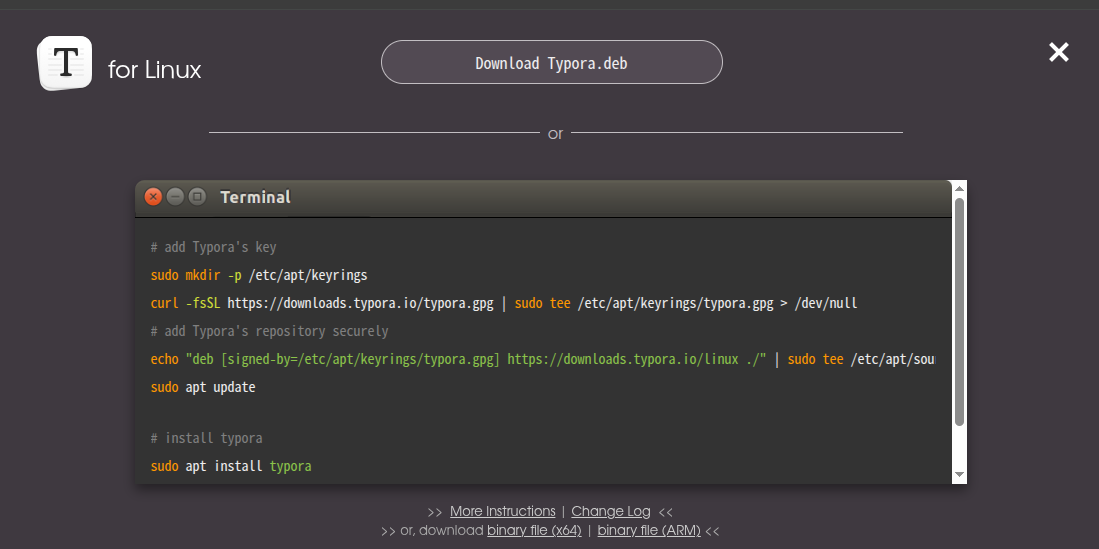Close the Linux download overlay with the X
Screen dimensions: 1099x549
coord(1058,52)
